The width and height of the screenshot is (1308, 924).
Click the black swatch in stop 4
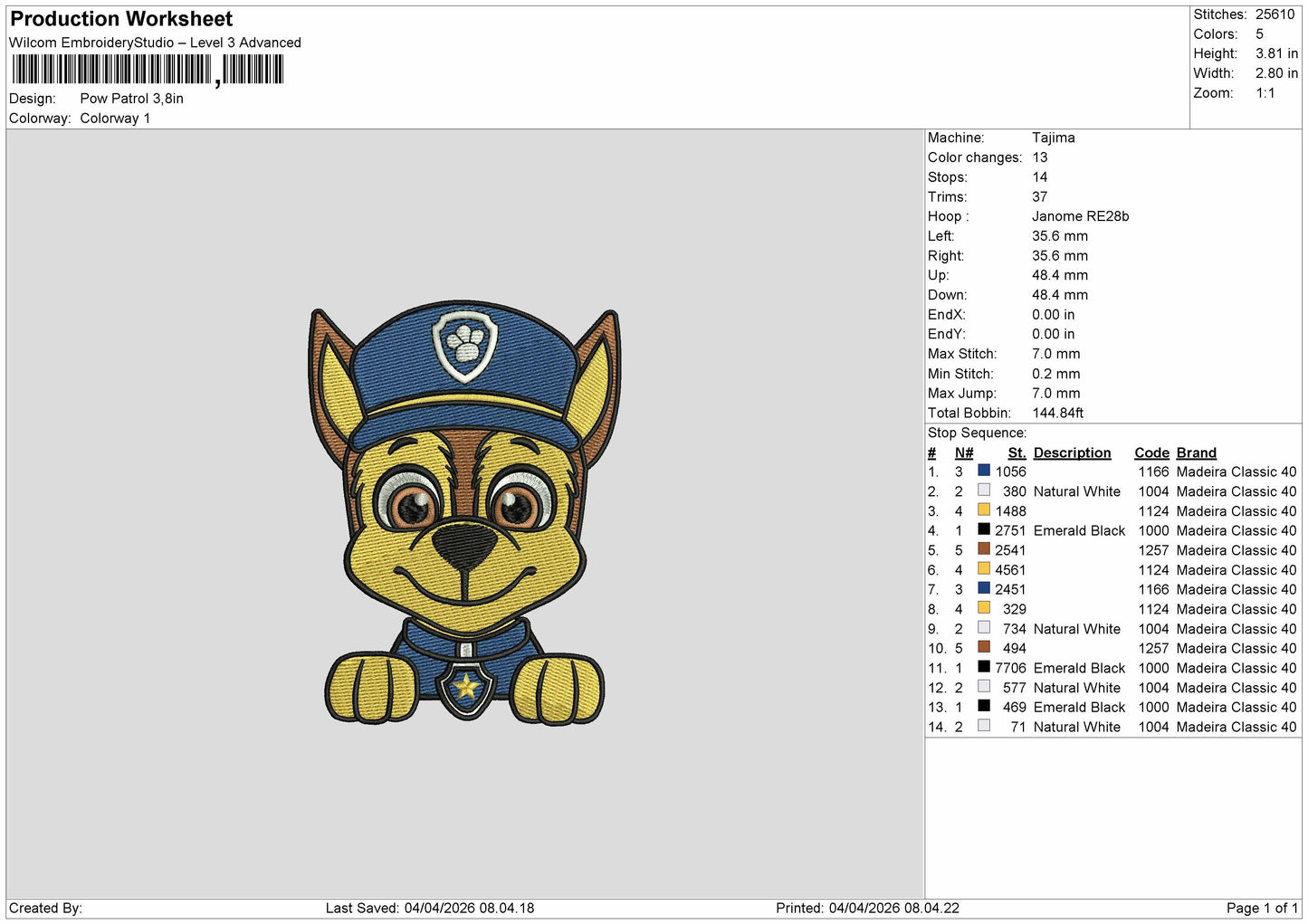pyautogui.click(x=984, y=529)
